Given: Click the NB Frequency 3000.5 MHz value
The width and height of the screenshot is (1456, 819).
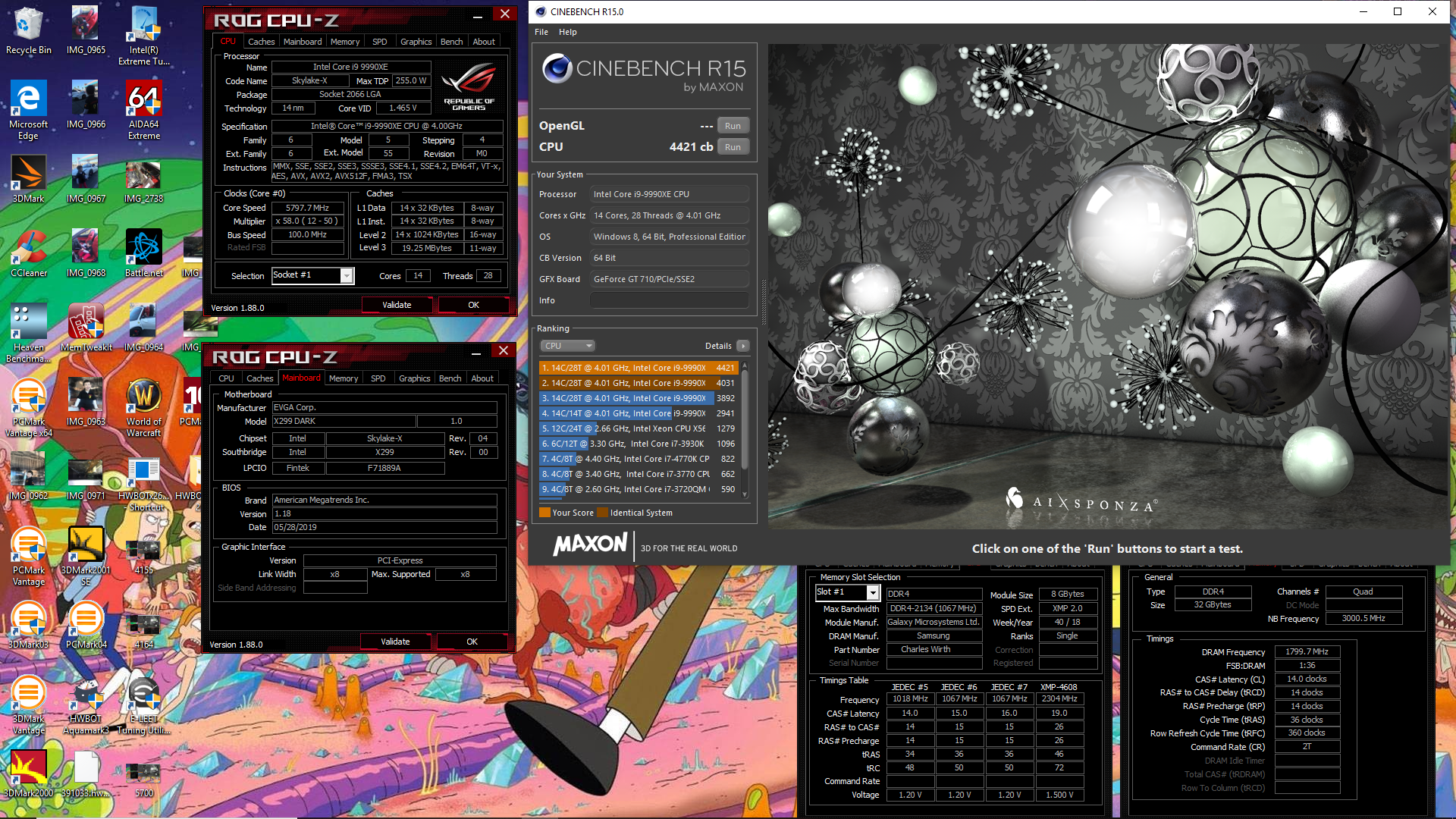Looking at the screenshot, I should point(1363,619).
